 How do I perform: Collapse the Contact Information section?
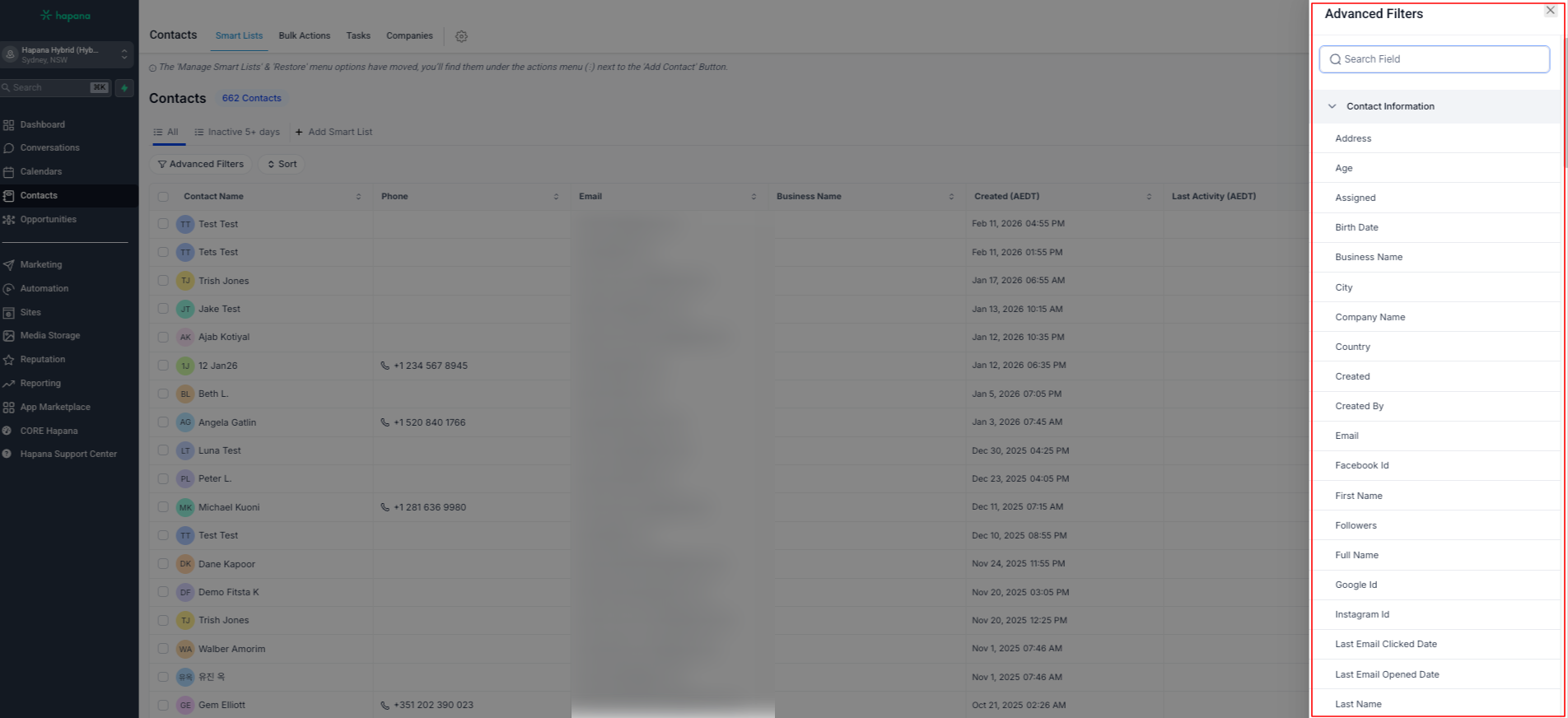tap(1332, 106)
